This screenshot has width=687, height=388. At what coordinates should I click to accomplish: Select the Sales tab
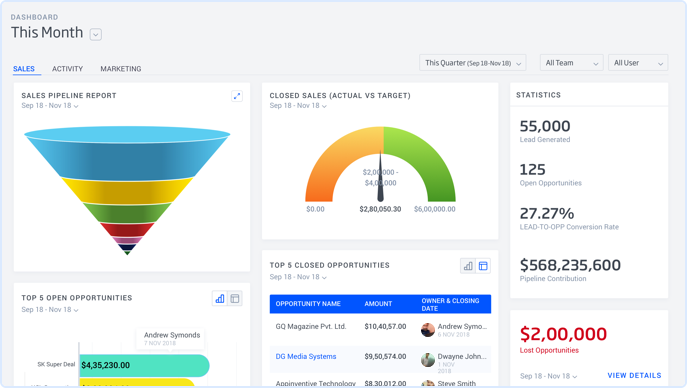24,69
